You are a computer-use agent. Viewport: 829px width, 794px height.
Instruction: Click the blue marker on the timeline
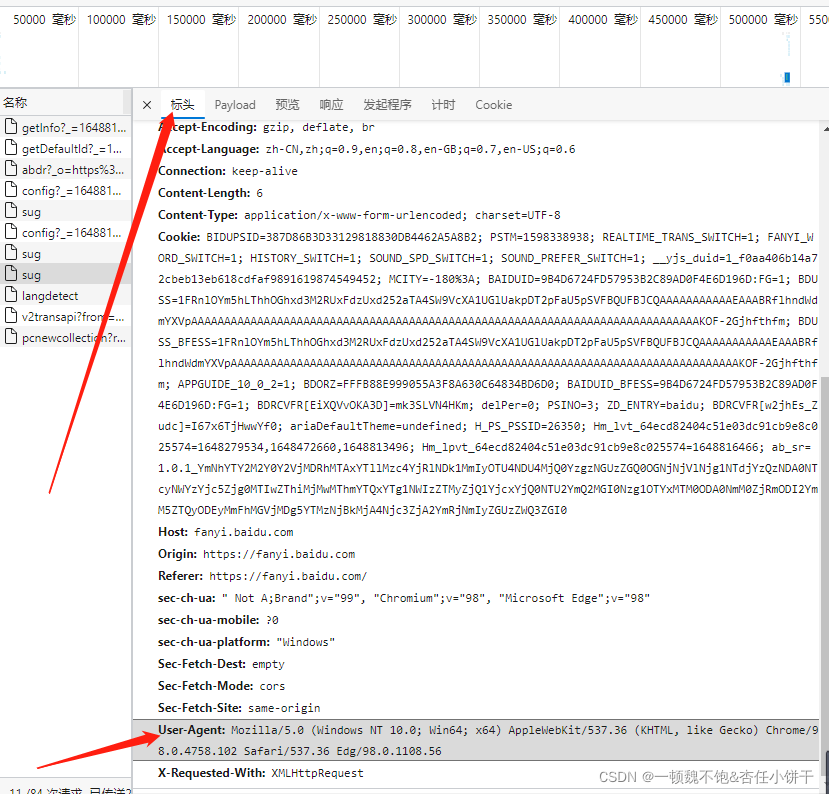click(787, 78)
